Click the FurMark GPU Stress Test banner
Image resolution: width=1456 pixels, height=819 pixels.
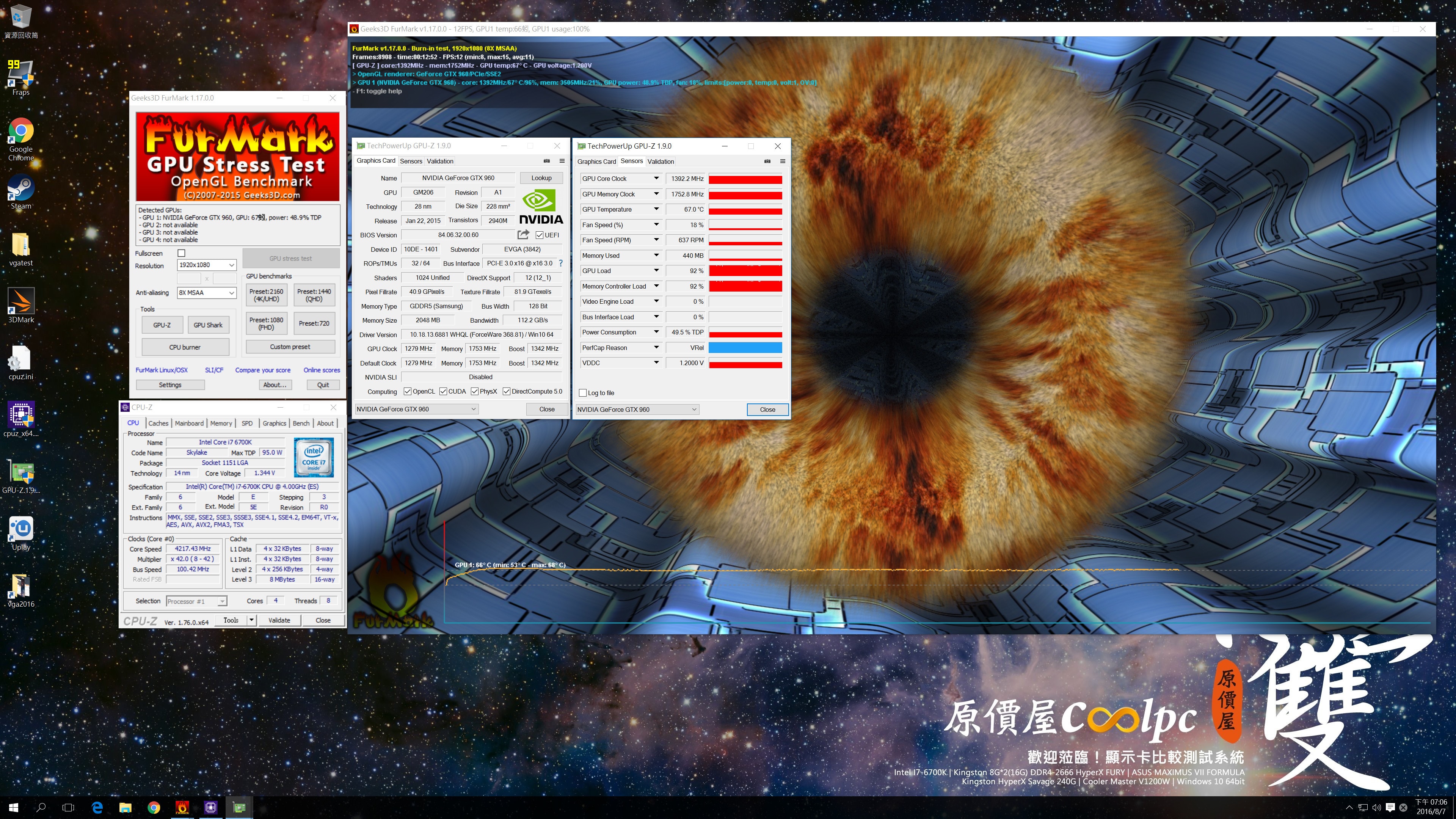pyautogui.click(x=237, y=157)
